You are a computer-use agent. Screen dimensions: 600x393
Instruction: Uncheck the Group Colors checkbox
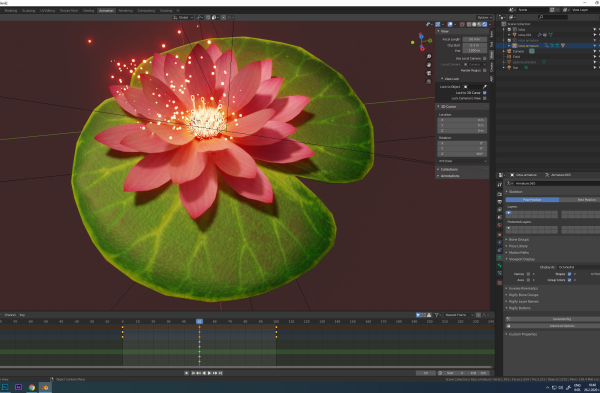[x=569, y=280]
